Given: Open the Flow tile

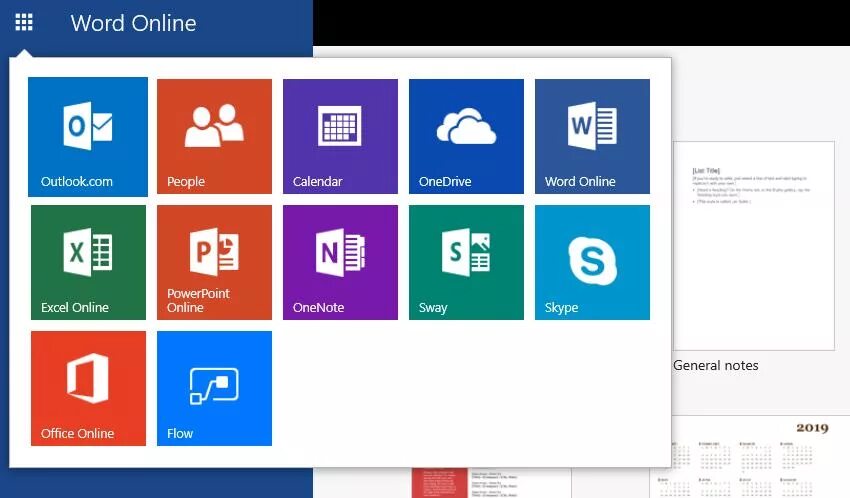Looking at the screenshot, I should pyautogui.click(x=214, y=389).
